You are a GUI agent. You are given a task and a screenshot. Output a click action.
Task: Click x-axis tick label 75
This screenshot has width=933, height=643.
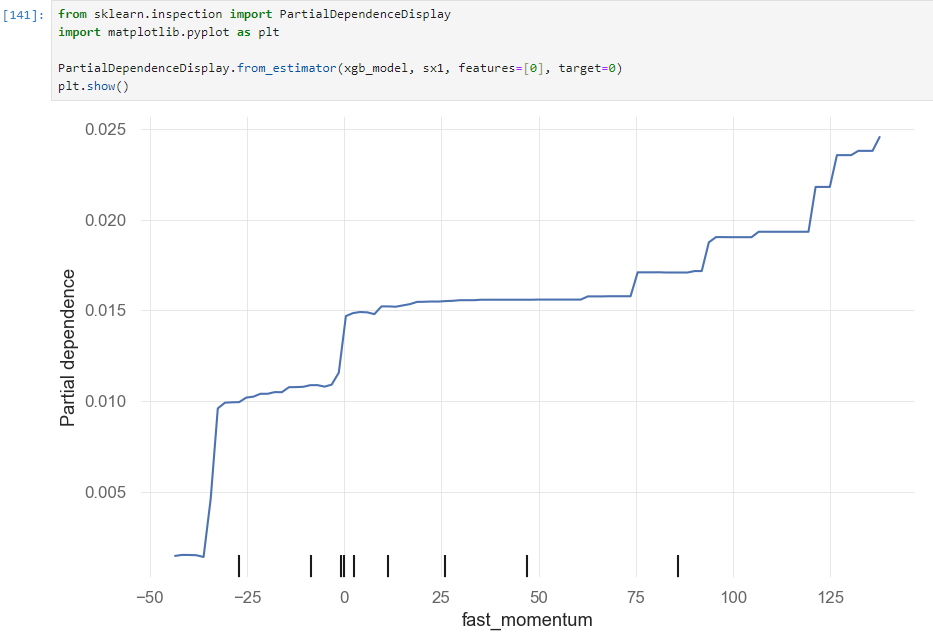coord(635,597)
